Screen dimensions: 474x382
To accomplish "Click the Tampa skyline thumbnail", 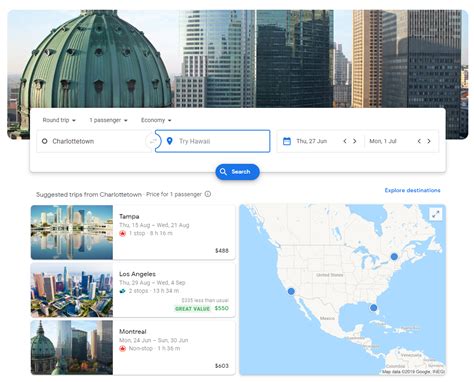I will click(x=72, y=232).
